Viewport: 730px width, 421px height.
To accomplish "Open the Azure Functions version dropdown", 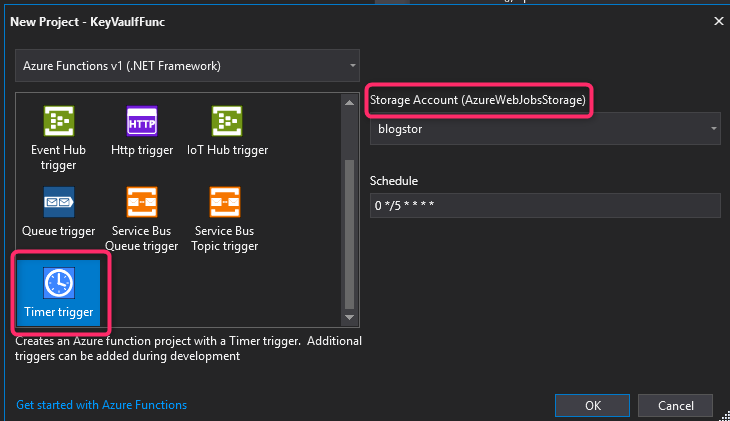I will (x=187, y=66).
